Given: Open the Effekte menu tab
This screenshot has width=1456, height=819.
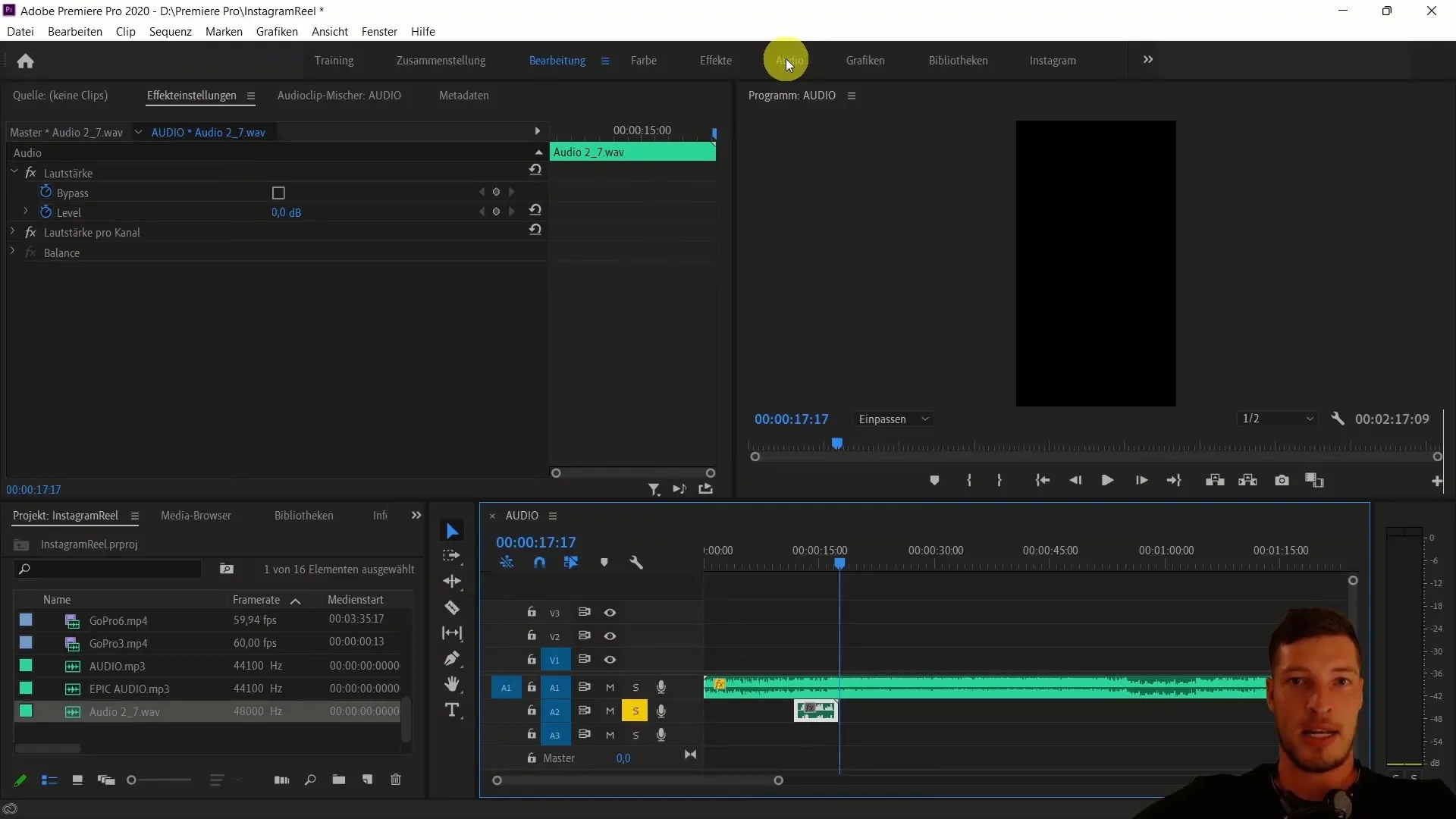Looking at the screenshot, I should point(716,60).
